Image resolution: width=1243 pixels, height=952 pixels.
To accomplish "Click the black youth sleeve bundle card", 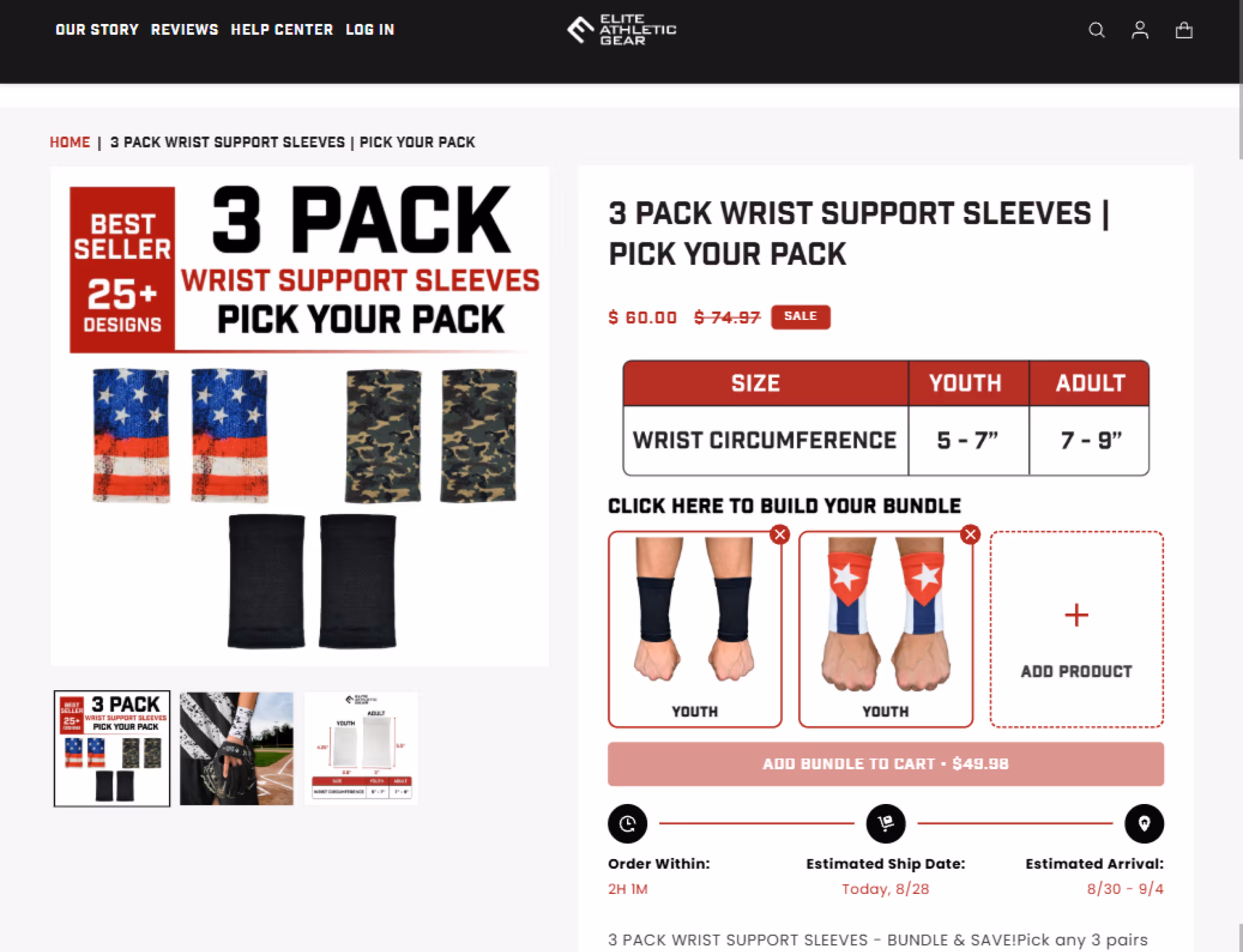I will pos(694,629).
